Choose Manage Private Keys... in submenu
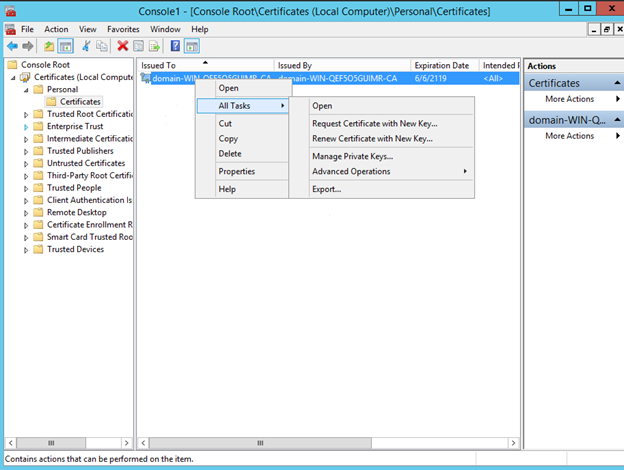 point(352,156)
